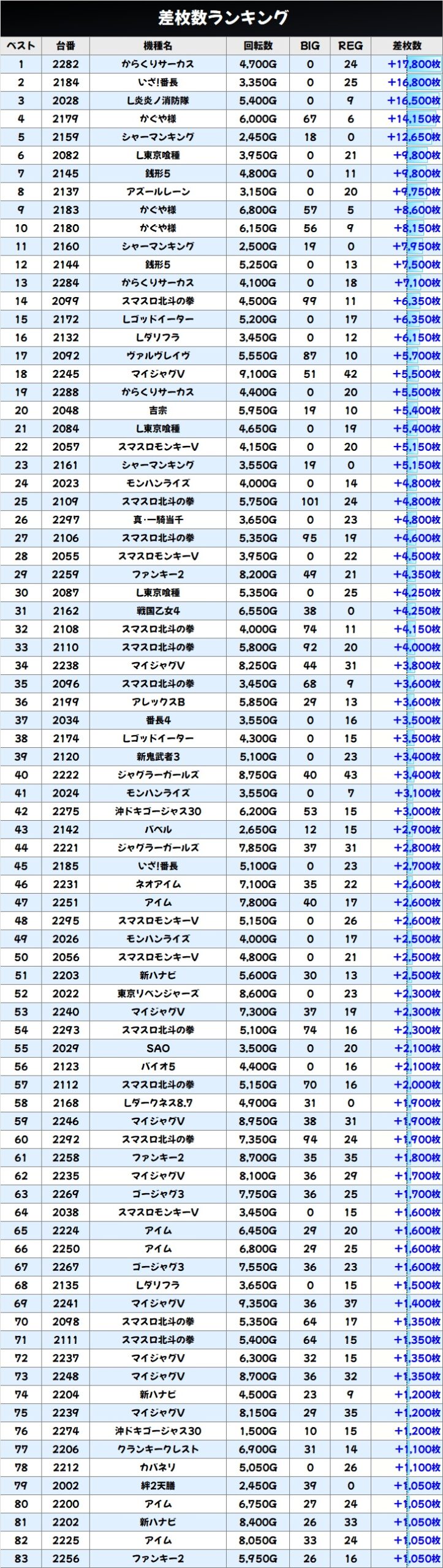Click the ヴァルヴレイヴ machine name
Screen dimensions: 443x1568
(x=157, y=356)
